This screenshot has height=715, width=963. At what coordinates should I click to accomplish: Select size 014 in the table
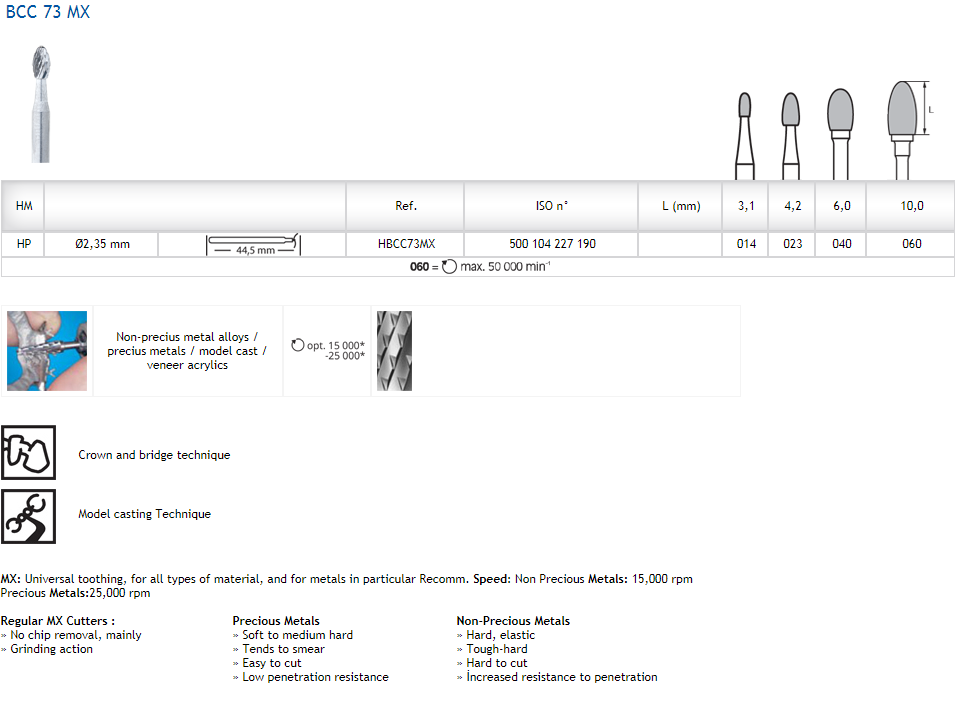(x=746, y=244)
